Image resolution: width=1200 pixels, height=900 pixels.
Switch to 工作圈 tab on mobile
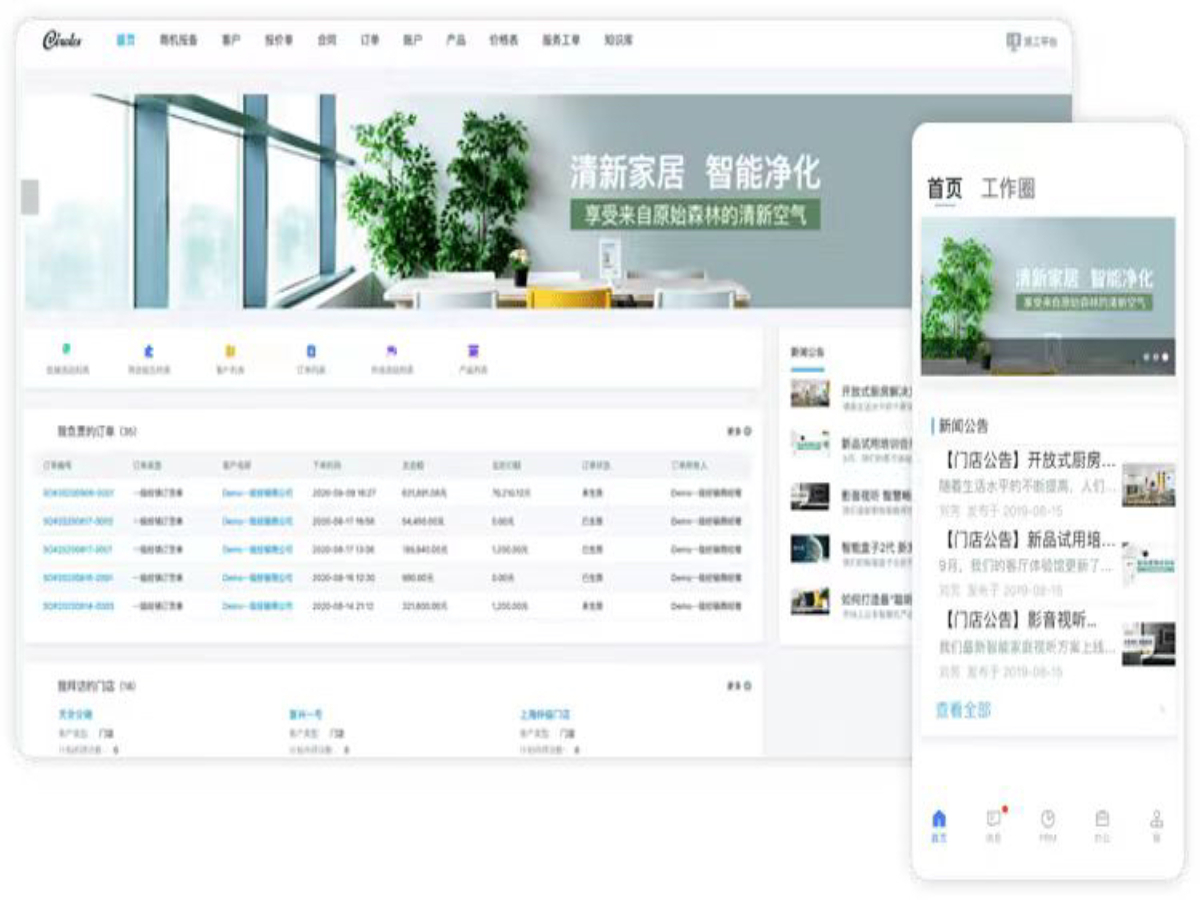[1007, 188]
